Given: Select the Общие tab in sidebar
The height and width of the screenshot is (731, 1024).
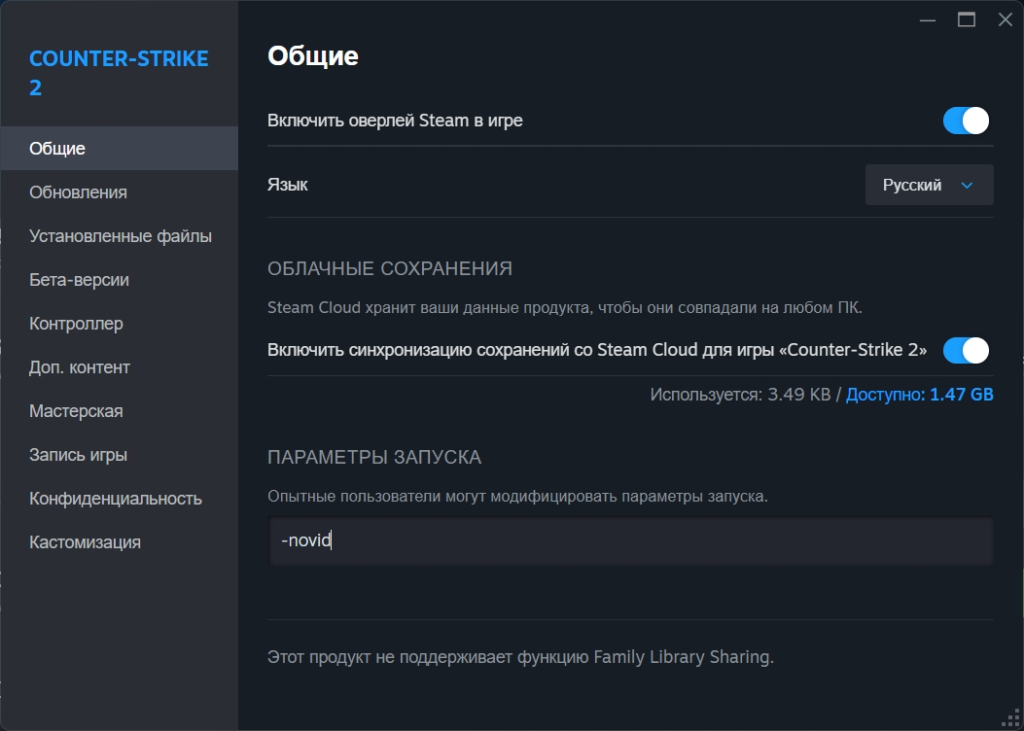Looking at the screenshot, I should coord(57,149).
